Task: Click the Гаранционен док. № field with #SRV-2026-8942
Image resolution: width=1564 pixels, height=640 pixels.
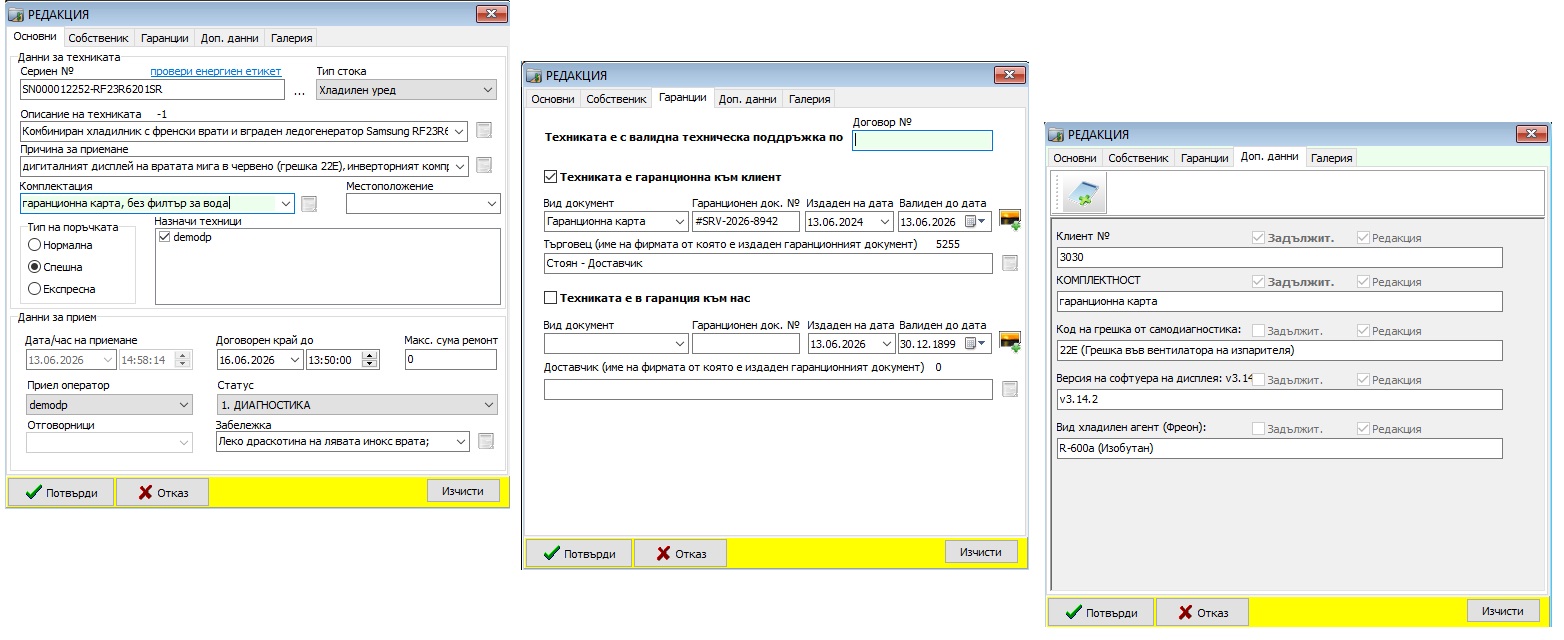Action: pos(746,221)
